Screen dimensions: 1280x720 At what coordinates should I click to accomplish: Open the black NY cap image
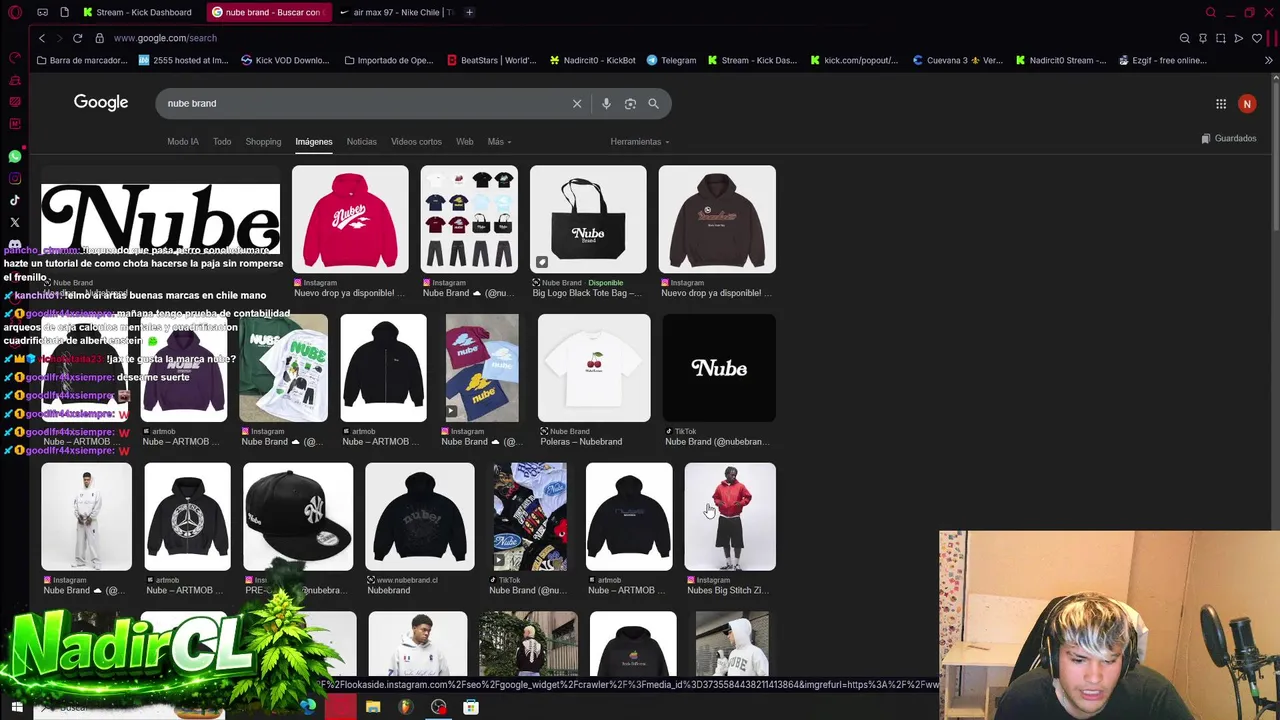coord(298,517)
